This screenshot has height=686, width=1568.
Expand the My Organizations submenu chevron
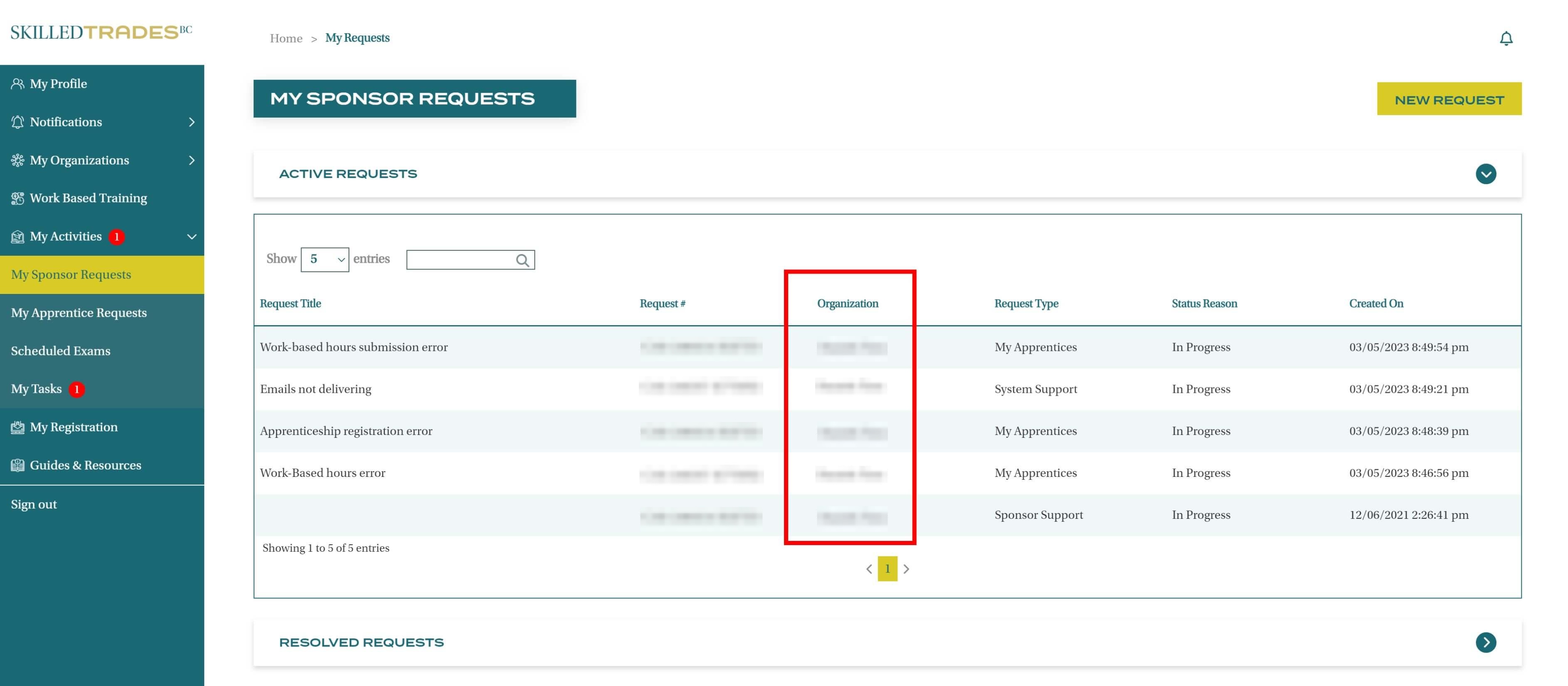tap(192, 160)
